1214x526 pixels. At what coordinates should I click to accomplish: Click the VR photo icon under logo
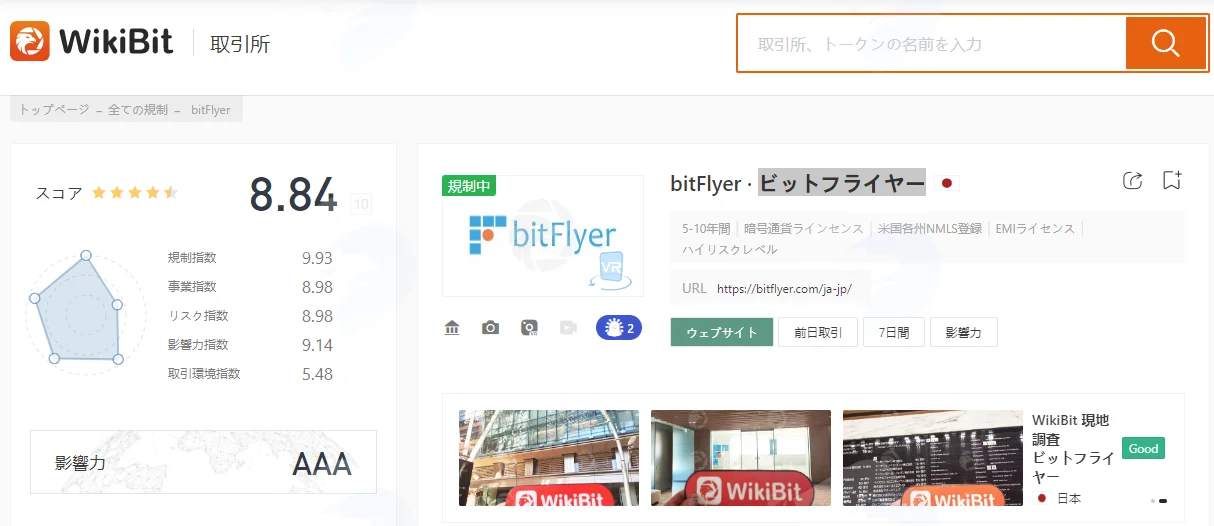pyautogui.click(x=530, y=327)
